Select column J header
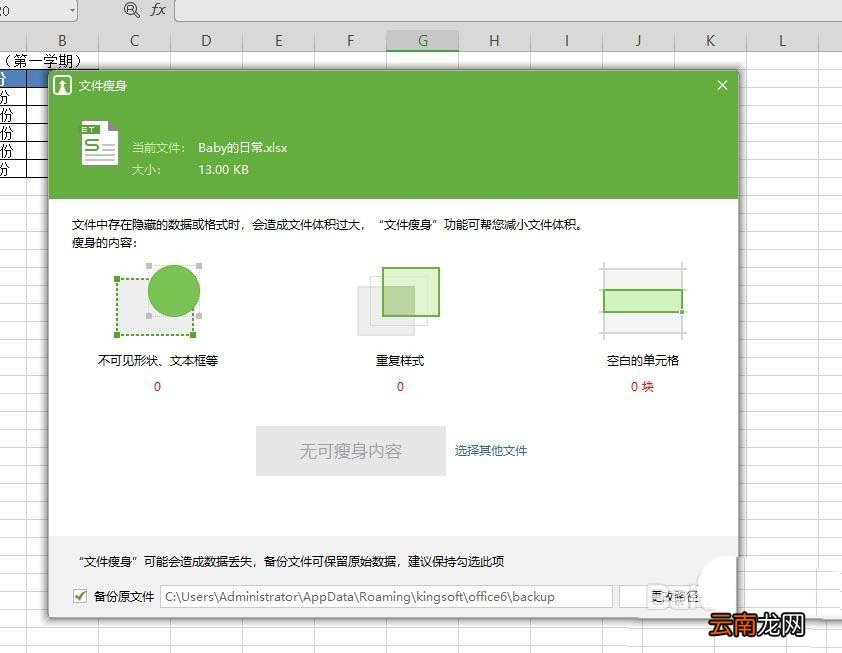The image size is (842, 653). 638,41
